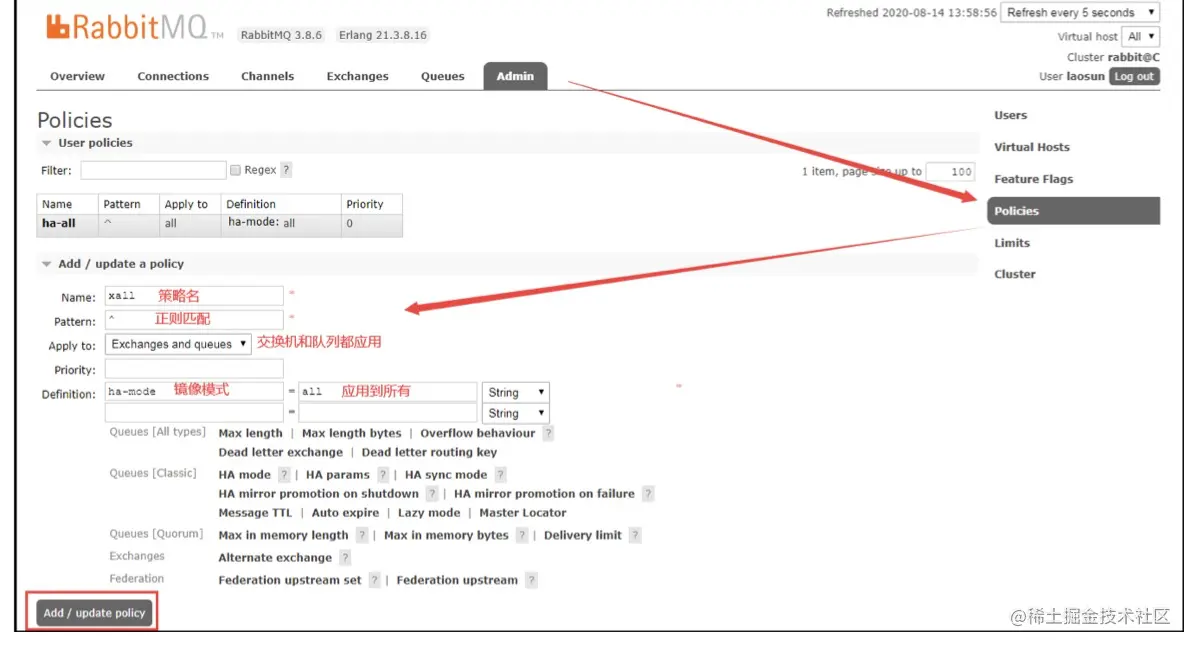The width and height of the screenshot is (1190, 646).
Task: Open help for Max in memory bytes
Action: 521,535
